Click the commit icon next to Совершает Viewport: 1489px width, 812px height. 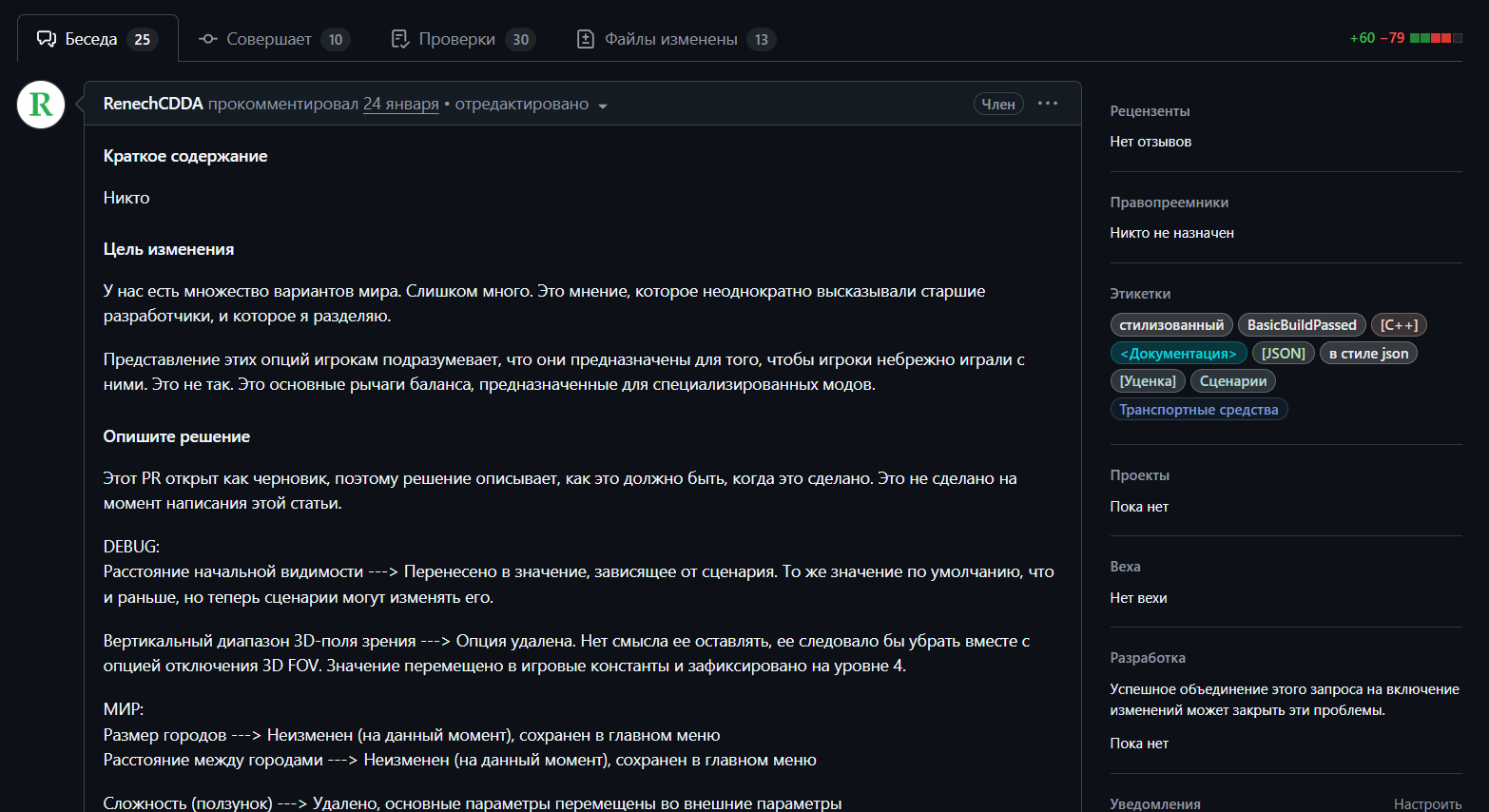207,39
